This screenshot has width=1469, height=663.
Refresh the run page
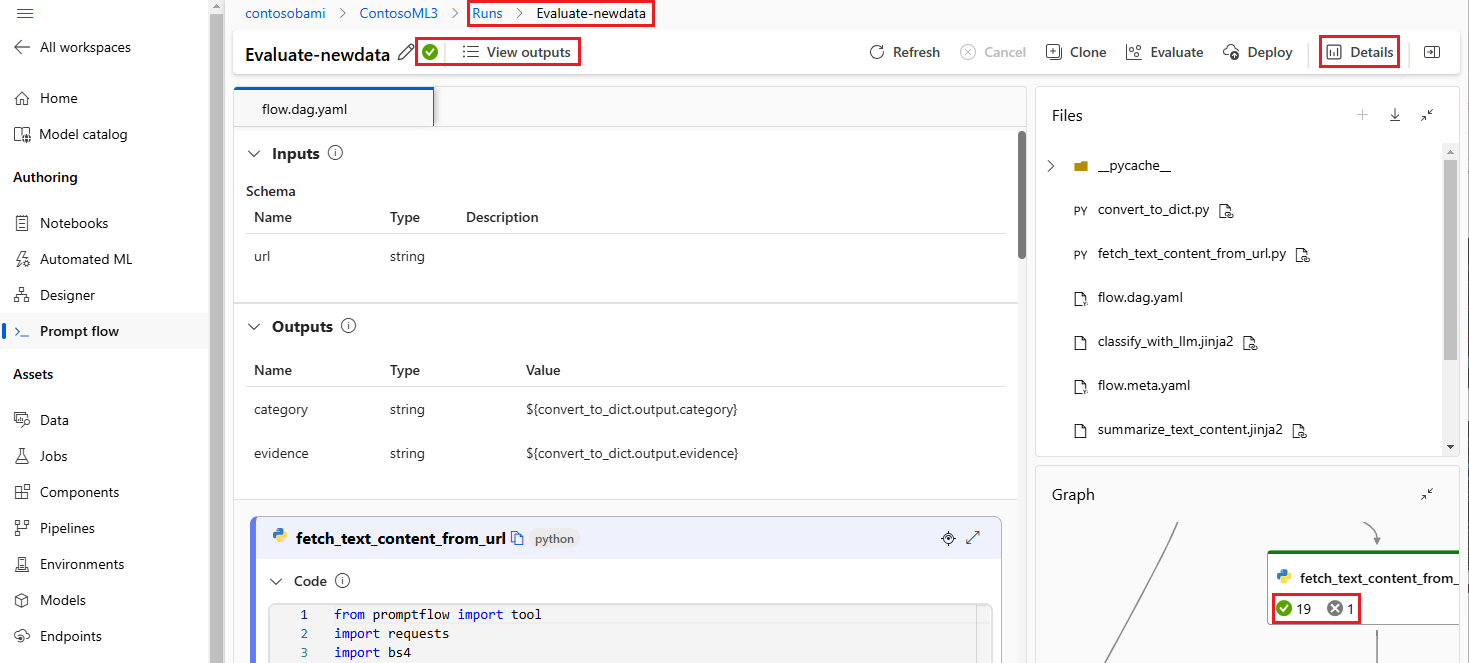coord(904,52)
